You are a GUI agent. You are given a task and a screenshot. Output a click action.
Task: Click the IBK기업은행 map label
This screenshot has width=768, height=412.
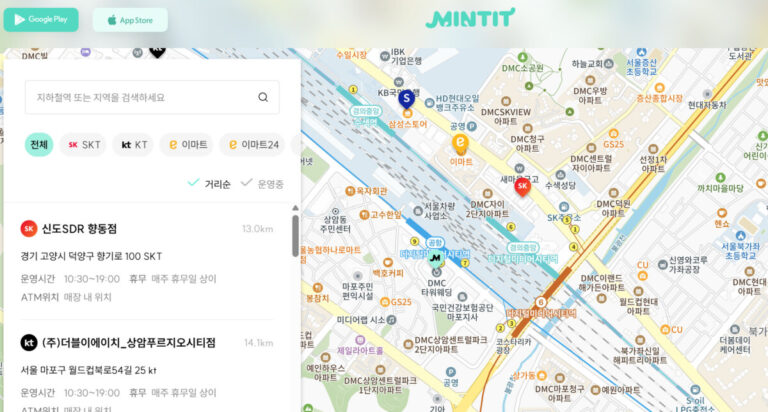pos(406,56)
